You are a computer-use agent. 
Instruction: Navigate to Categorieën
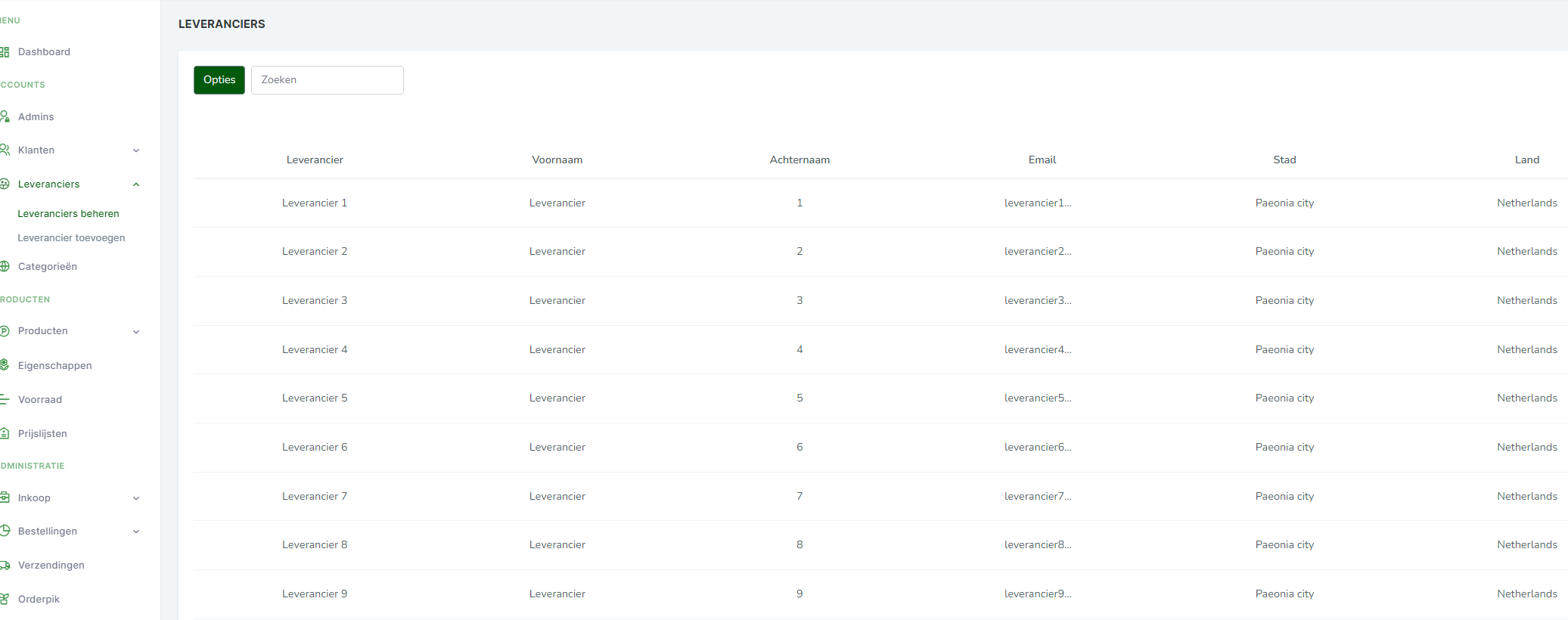48,267
